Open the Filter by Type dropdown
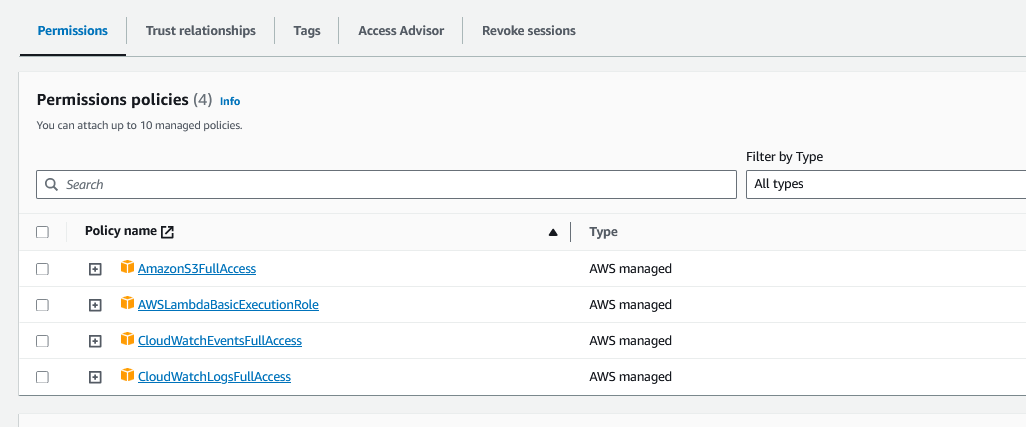Viewport: 1026px width, 427px height. 886,184
